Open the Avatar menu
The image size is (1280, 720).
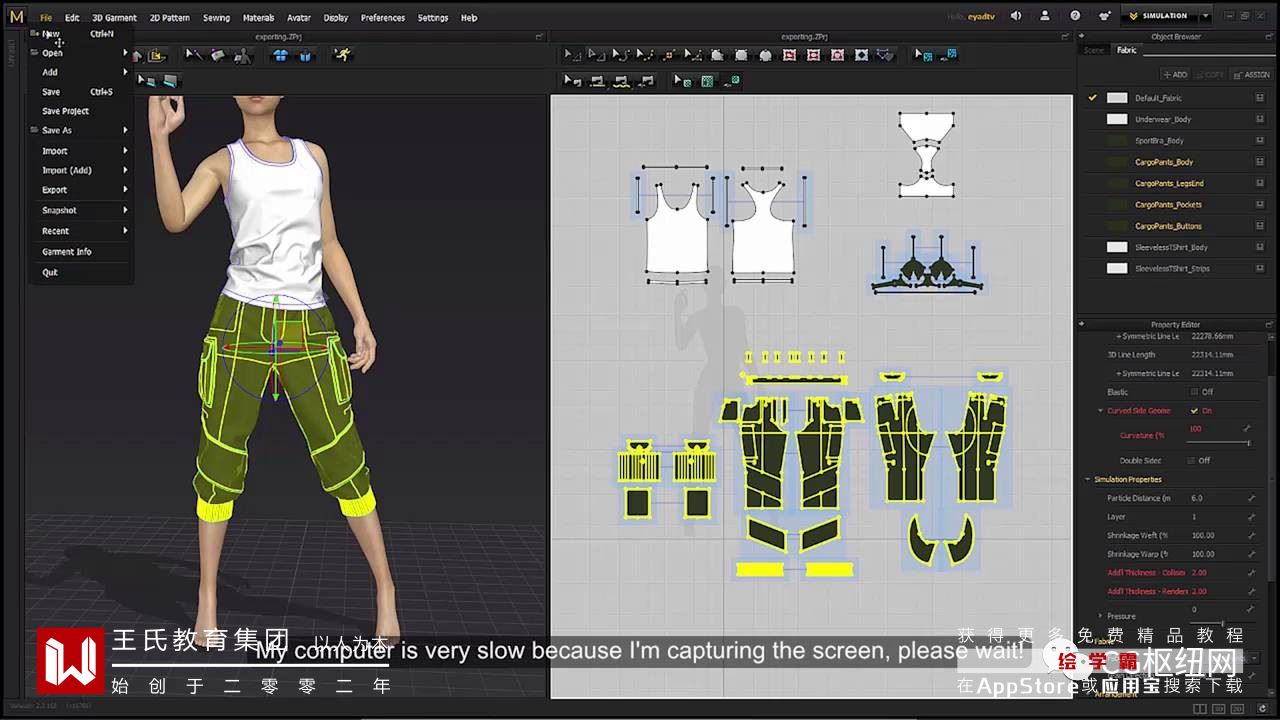pos(299,18)
